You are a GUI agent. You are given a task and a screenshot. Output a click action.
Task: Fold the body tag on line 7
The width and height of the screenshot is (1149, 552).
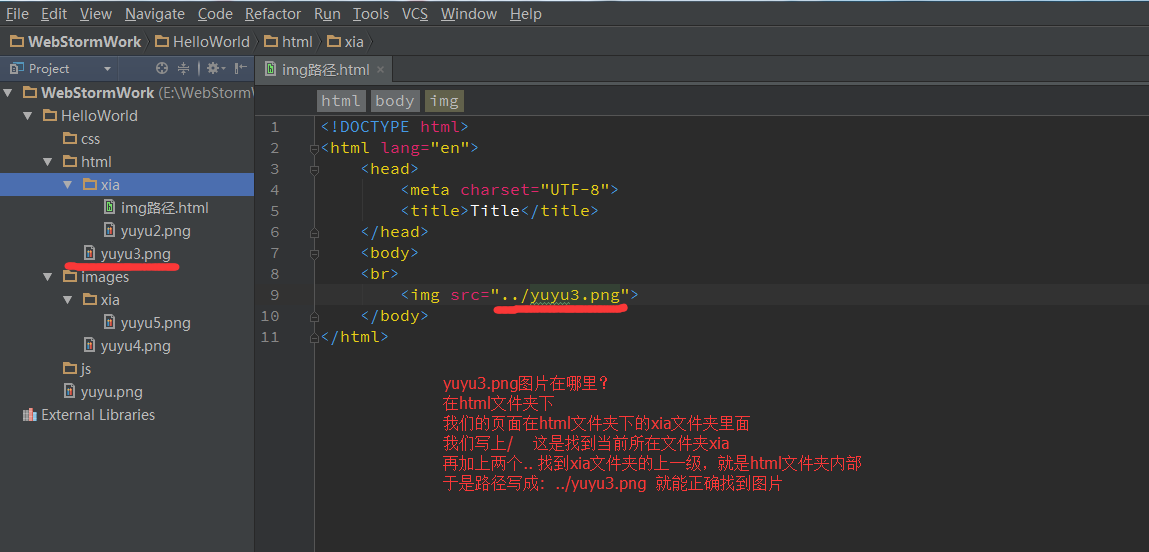pyautogui.click(x=314, y=253)
